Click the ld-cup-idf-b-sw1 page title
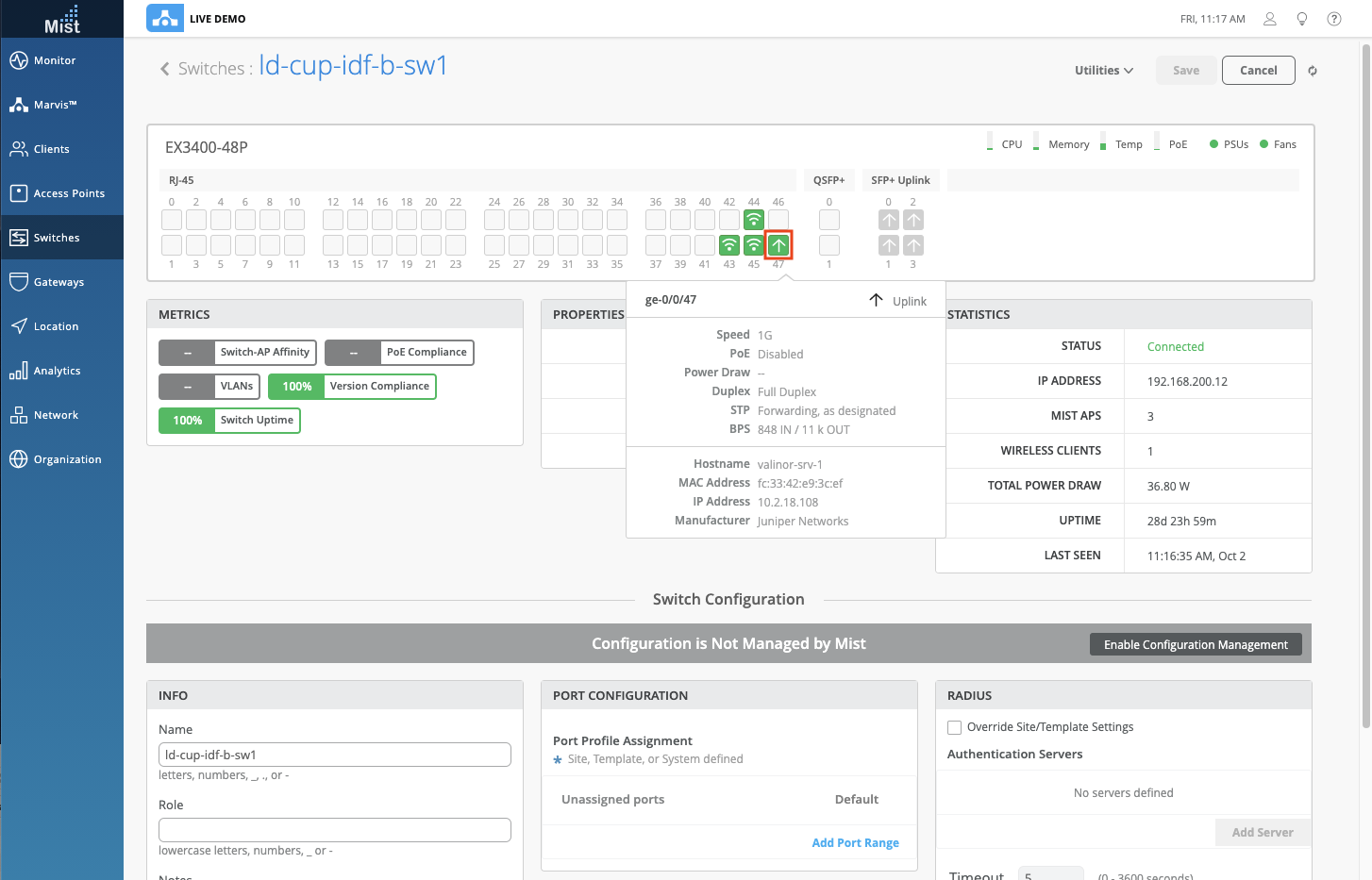 [x=353, y=65]
